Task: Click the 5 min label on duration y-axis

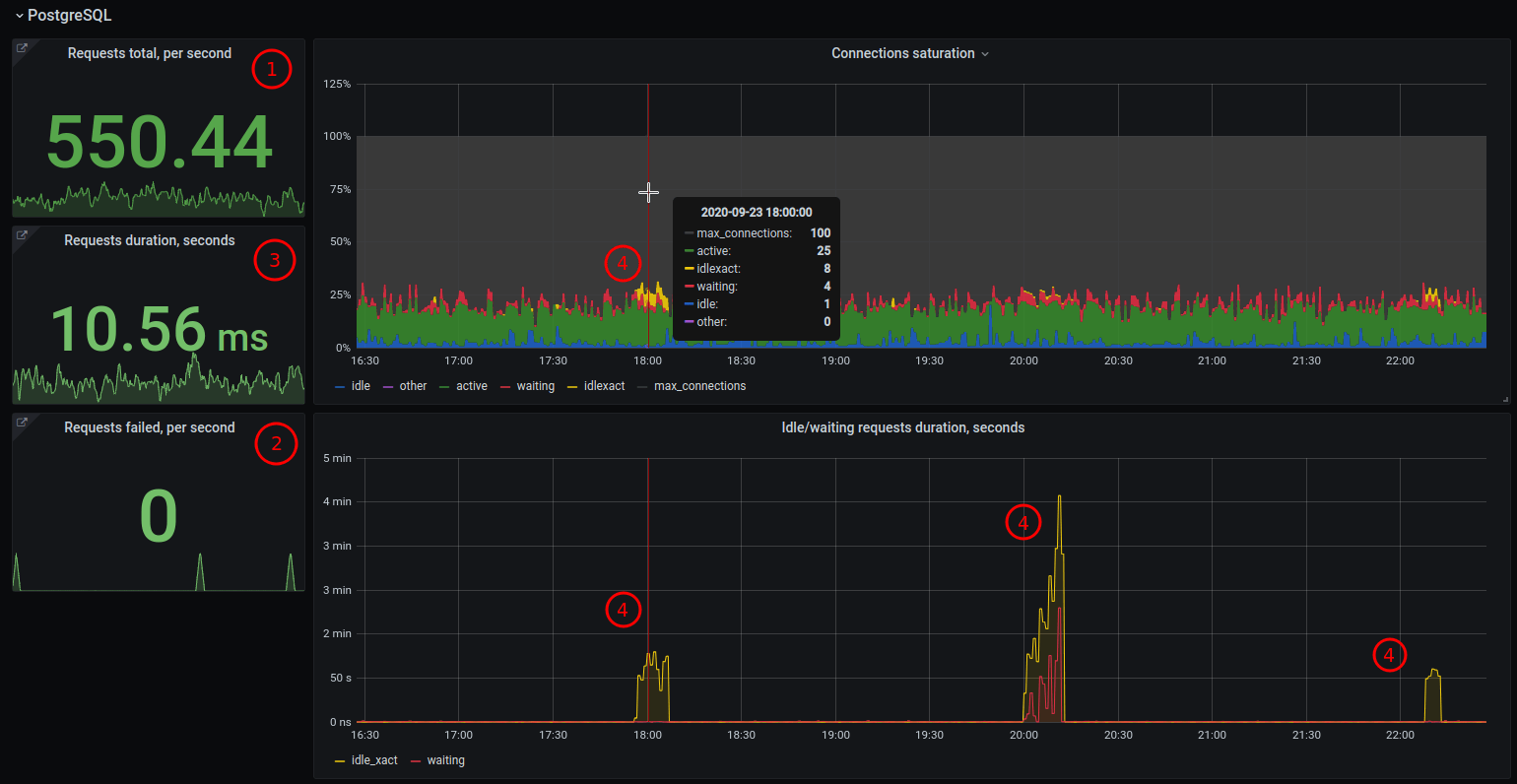Action: click(x=337, y=458)
